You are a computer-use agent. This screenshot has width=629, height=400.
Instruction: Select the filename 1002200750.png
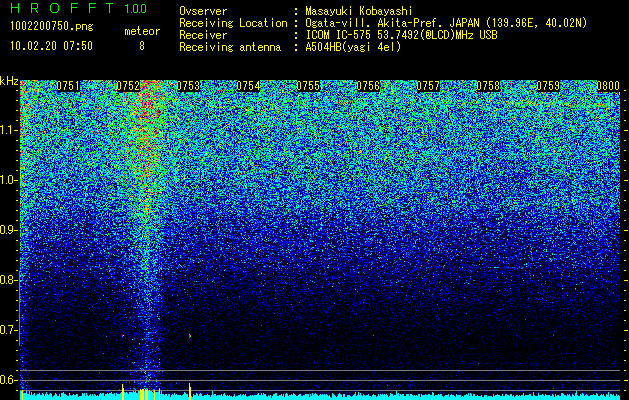click(x=52, y=27)
